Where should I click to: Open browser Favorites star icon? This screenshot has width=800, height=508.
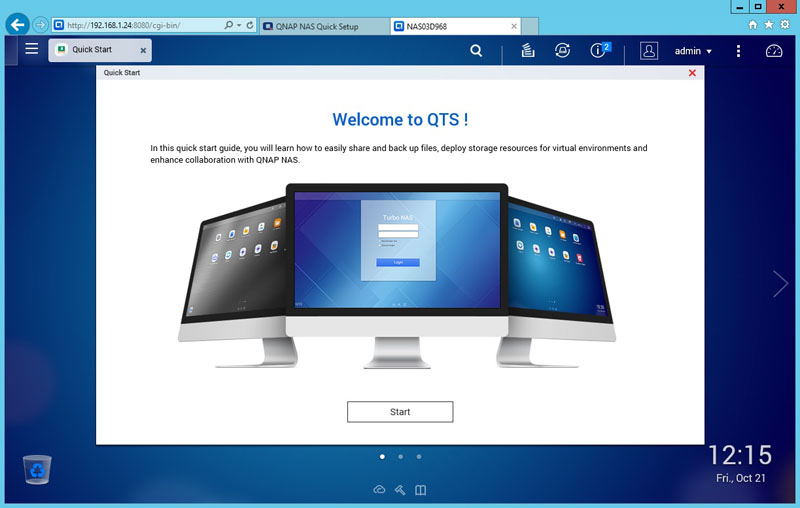coord(768,24)
